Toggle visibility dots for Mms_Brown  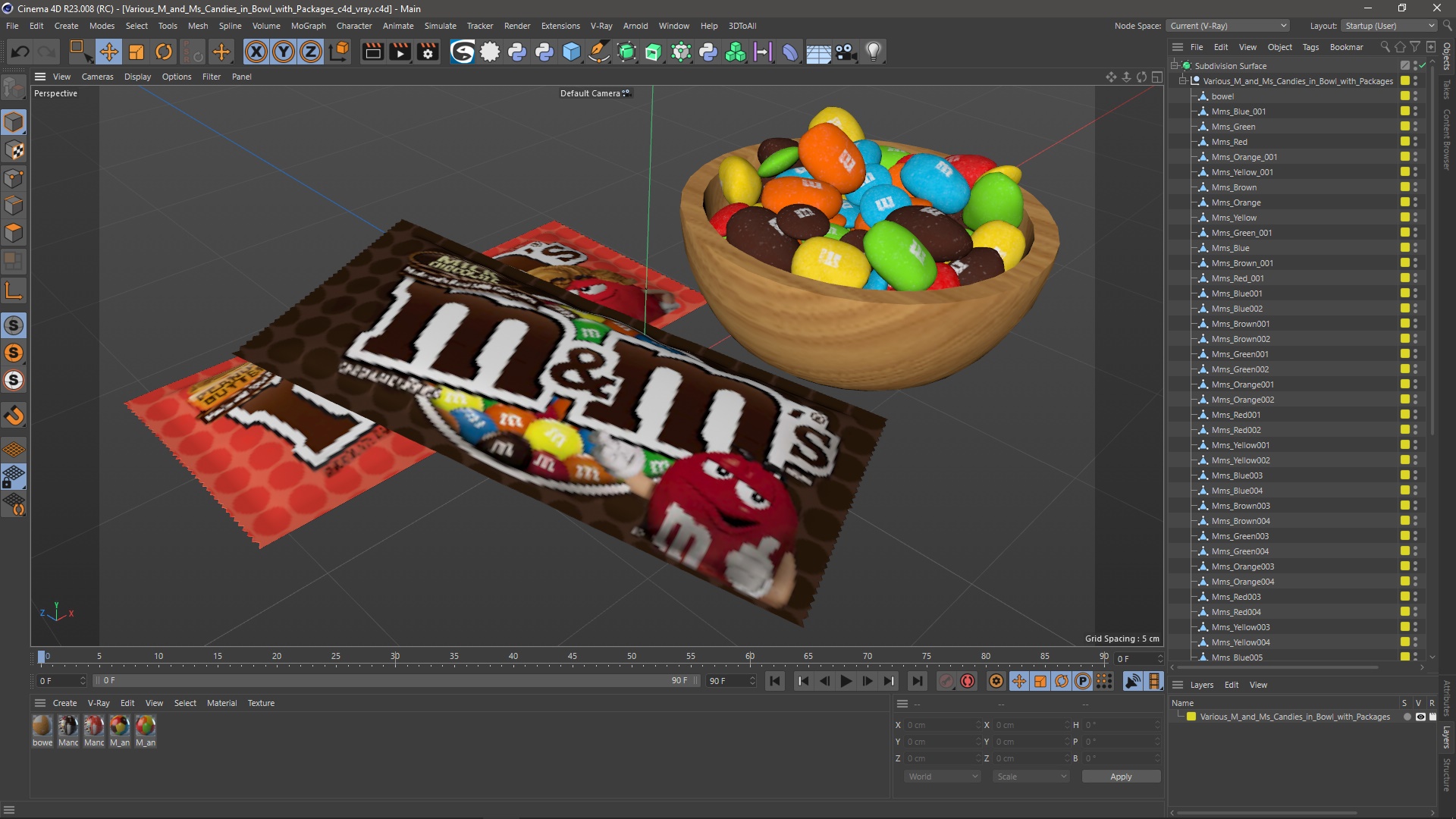[1416, 187]
